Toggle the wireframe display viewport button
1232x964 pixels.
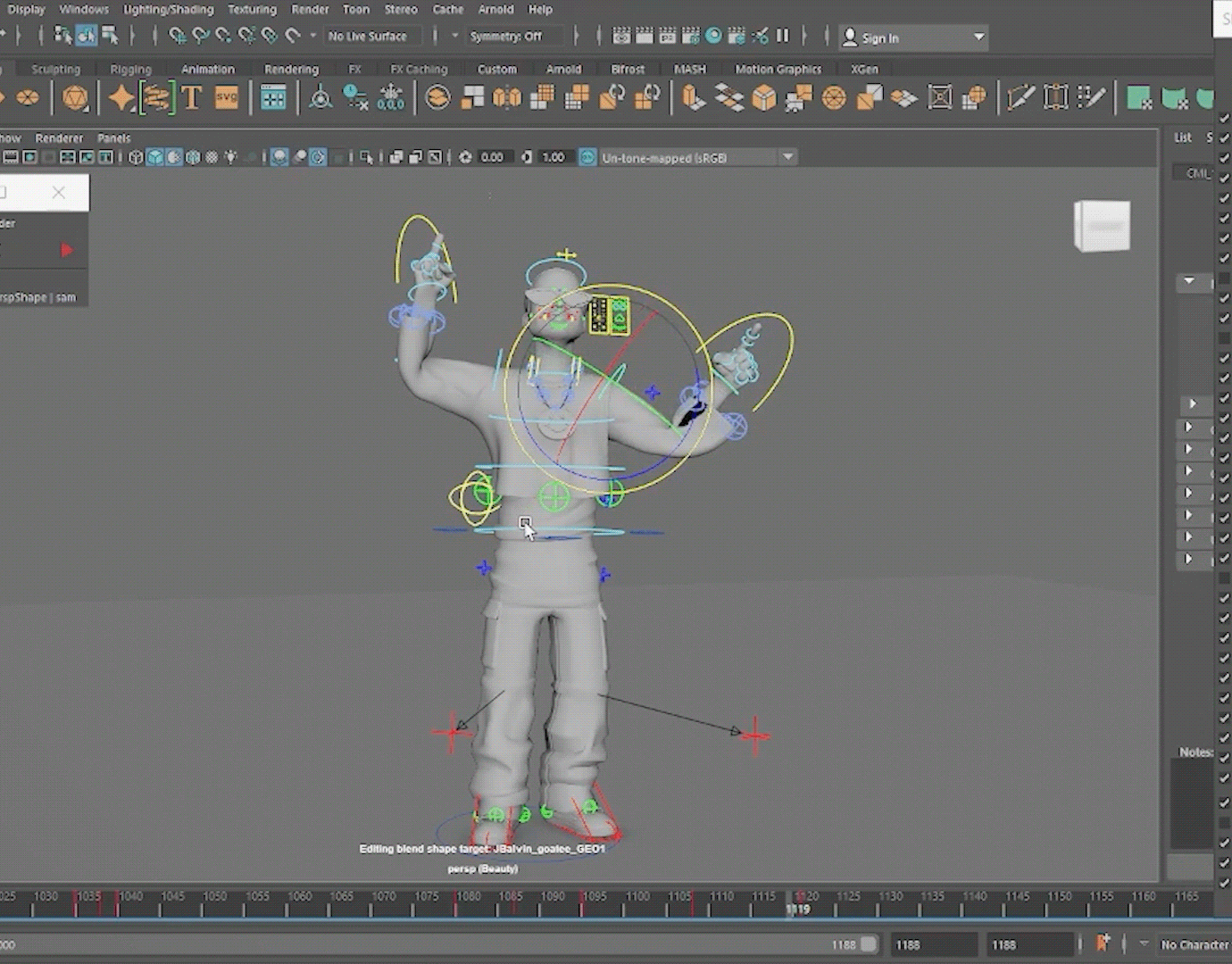click(136, 157)
